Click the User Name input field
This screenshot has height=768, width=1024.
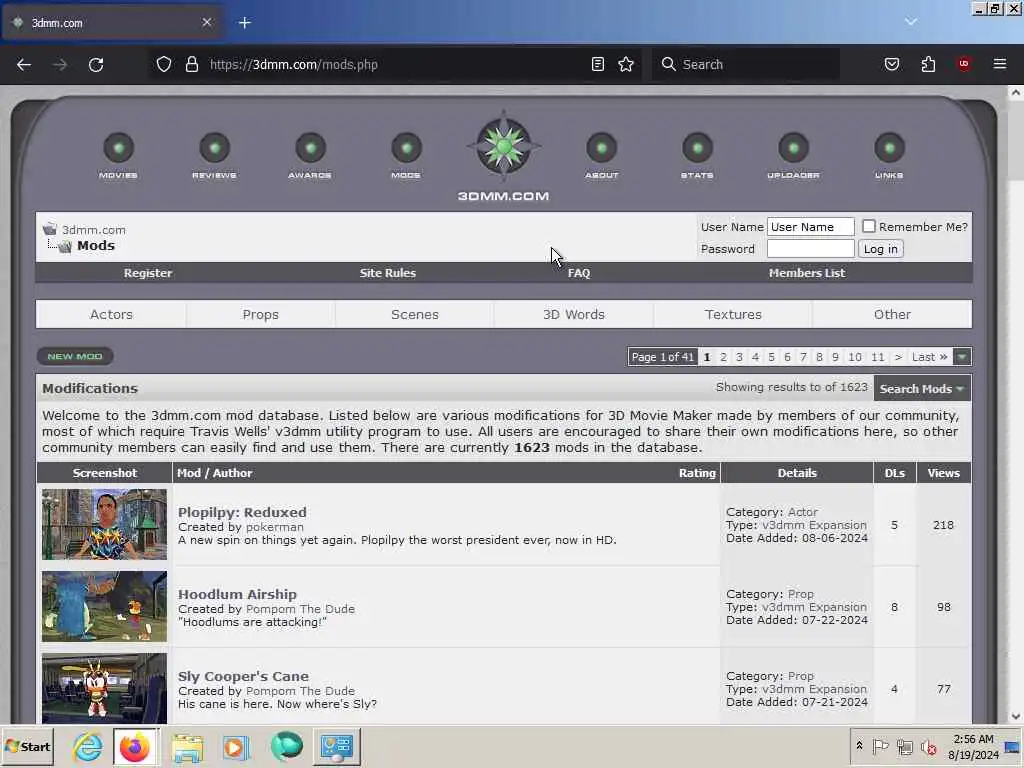point(810,227)
